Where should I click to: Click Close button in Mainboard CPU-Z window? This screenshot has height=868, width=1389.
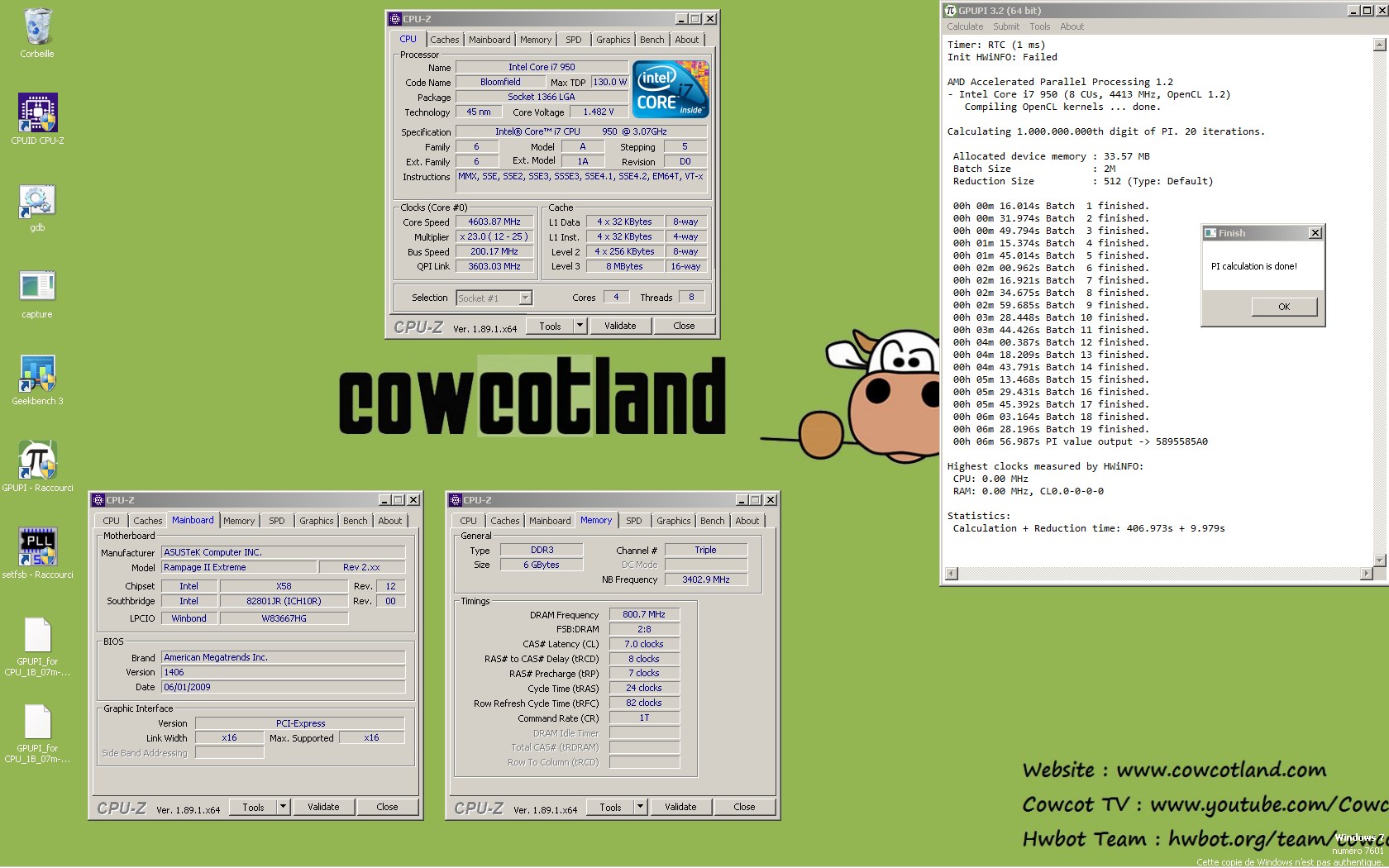pyautogui.click(x=387, y=807)
